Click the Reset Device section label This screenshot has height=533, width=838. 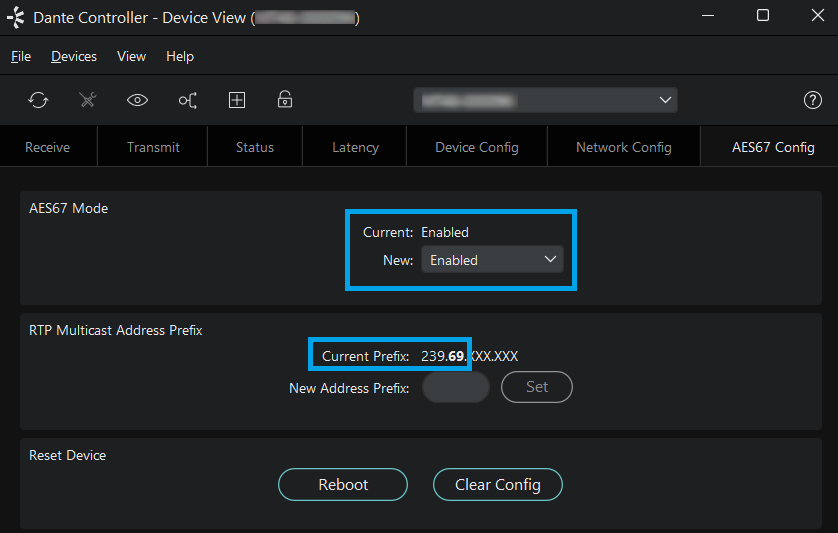pyautogui.click(x=67, y=455)
